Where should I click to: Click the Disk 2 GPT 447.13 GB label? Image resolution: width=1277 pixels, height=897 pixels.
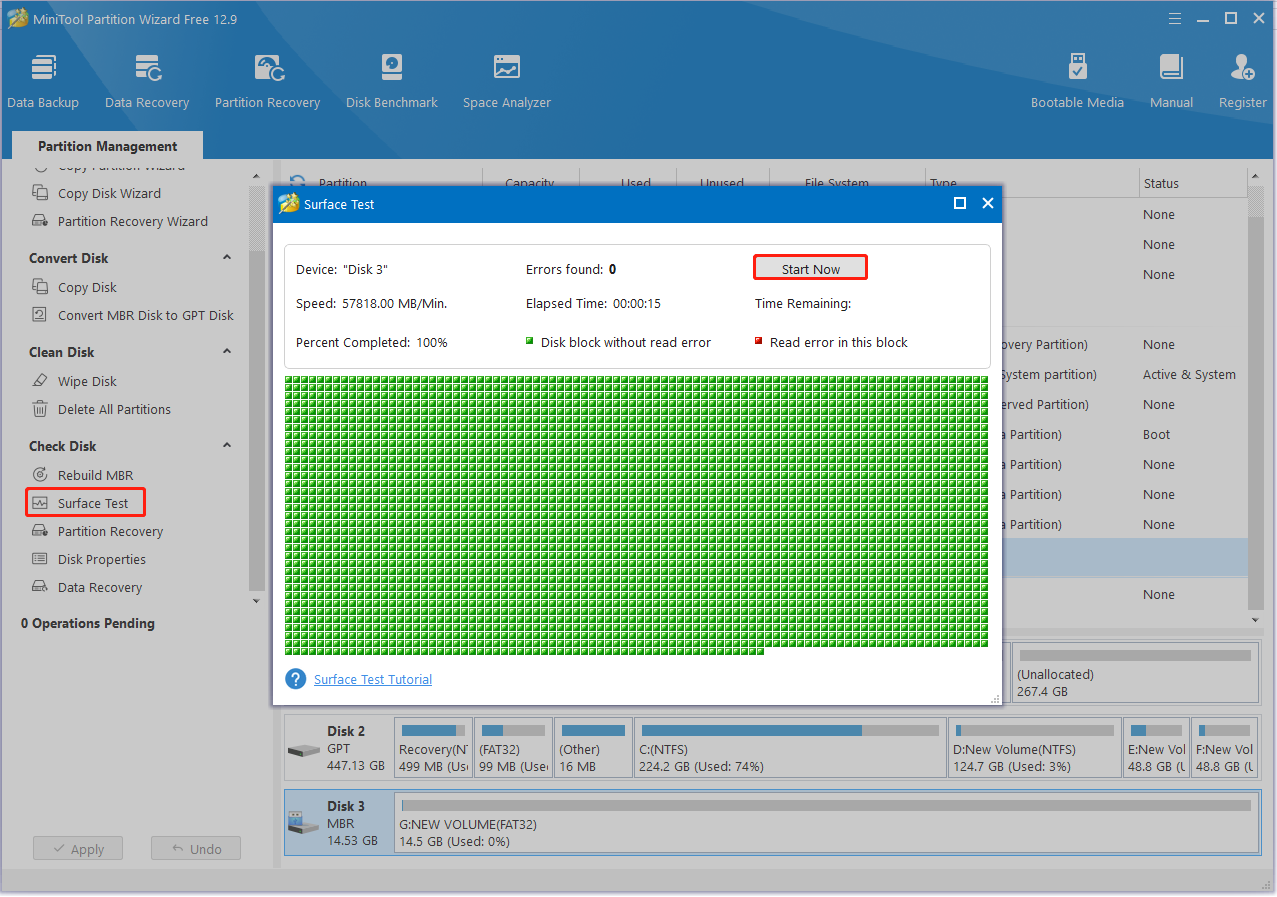[x=355, y=748]
